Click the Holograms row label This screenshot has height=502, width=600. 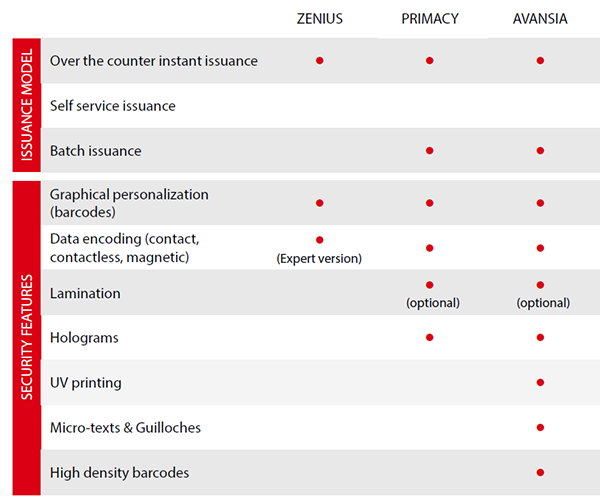click(x=84, y=338)
